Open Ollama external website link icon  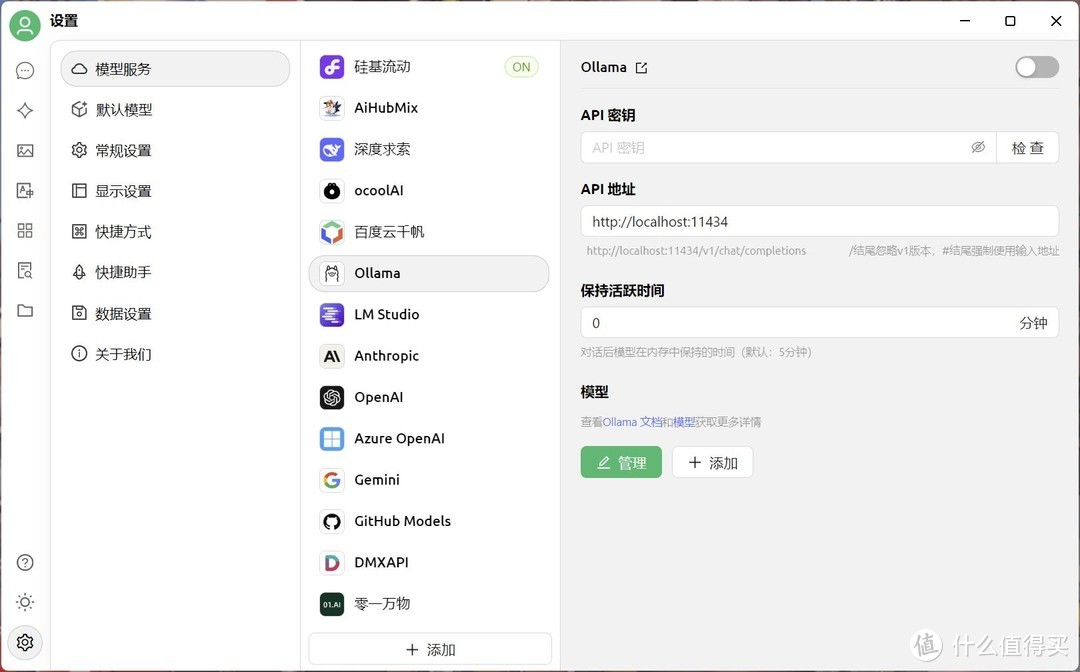click(x=641, y=67)
